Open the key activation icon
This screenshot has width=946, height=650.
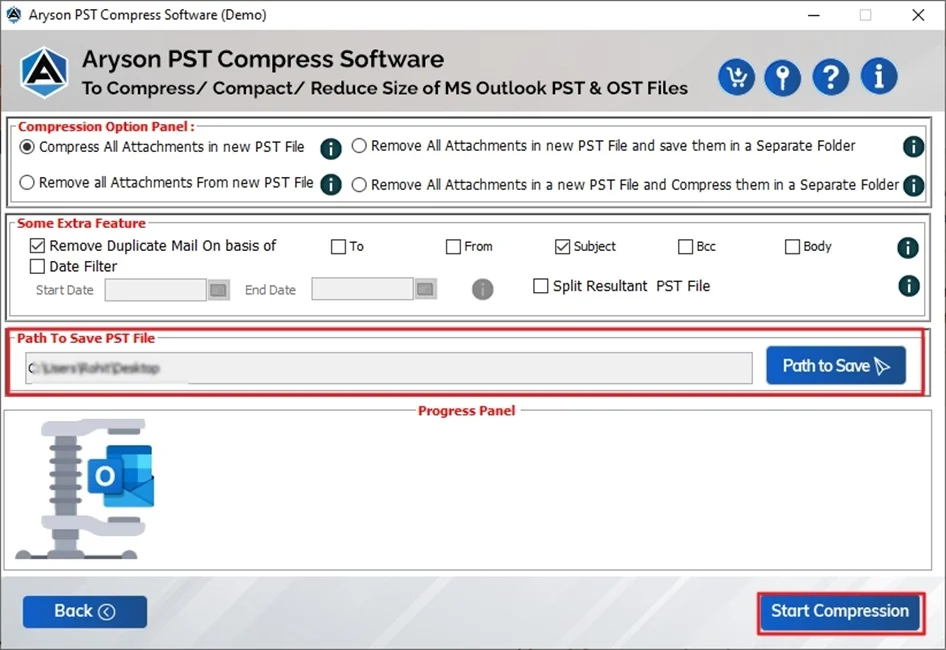point(783,77)
